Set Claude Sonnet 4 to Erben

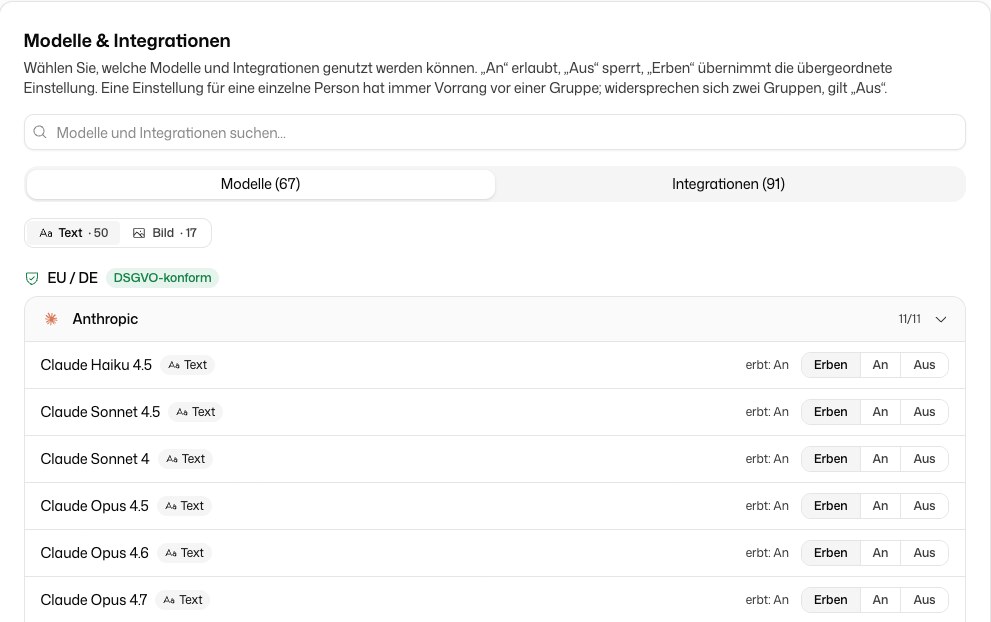[x=830, y=459]
